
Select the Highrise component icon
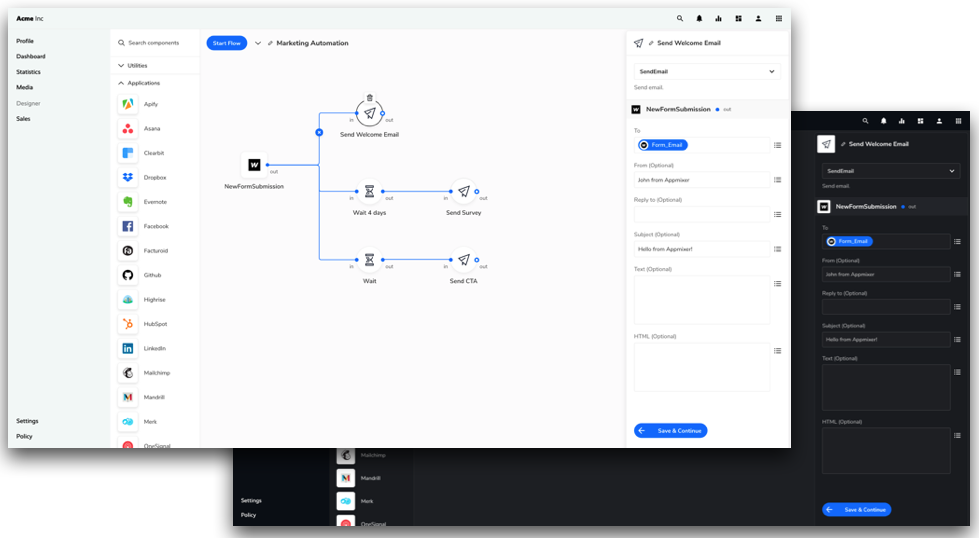[128, 300]
